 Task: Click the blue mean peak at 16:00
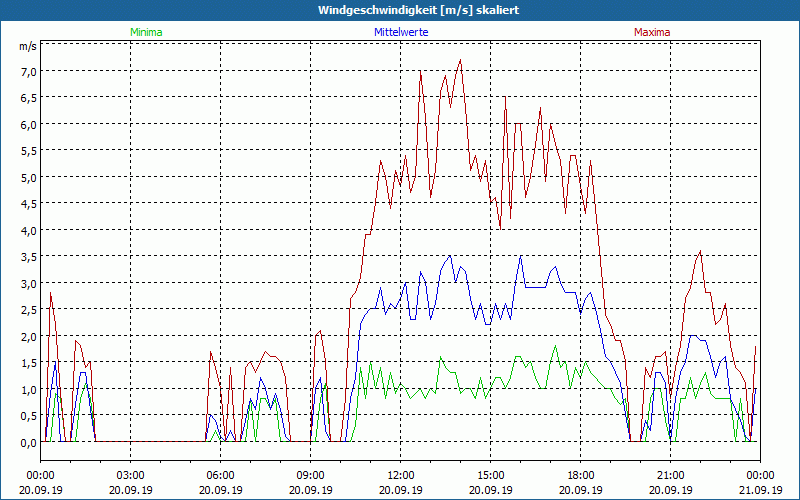coord(520,256)
